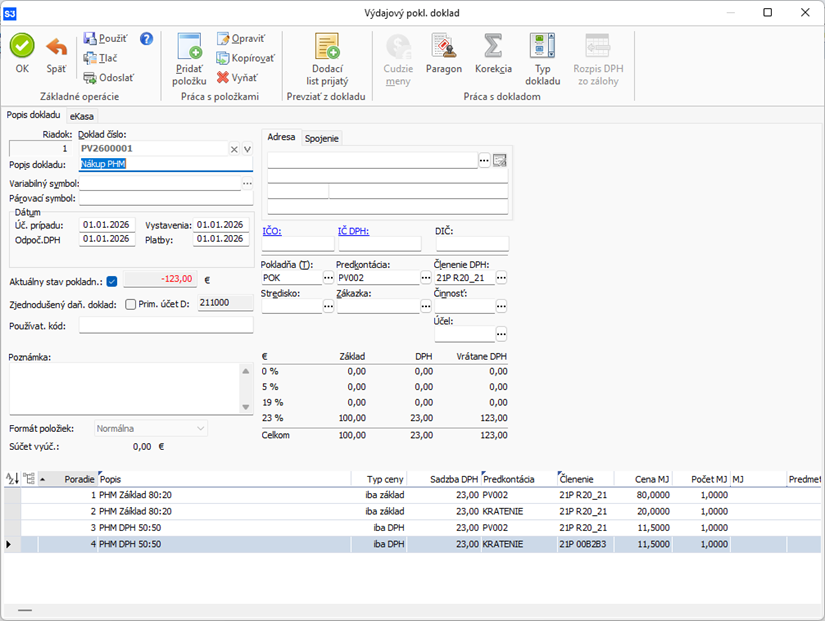Click the blue help question mark icon
Screen dimensions: 825x621
146,39
